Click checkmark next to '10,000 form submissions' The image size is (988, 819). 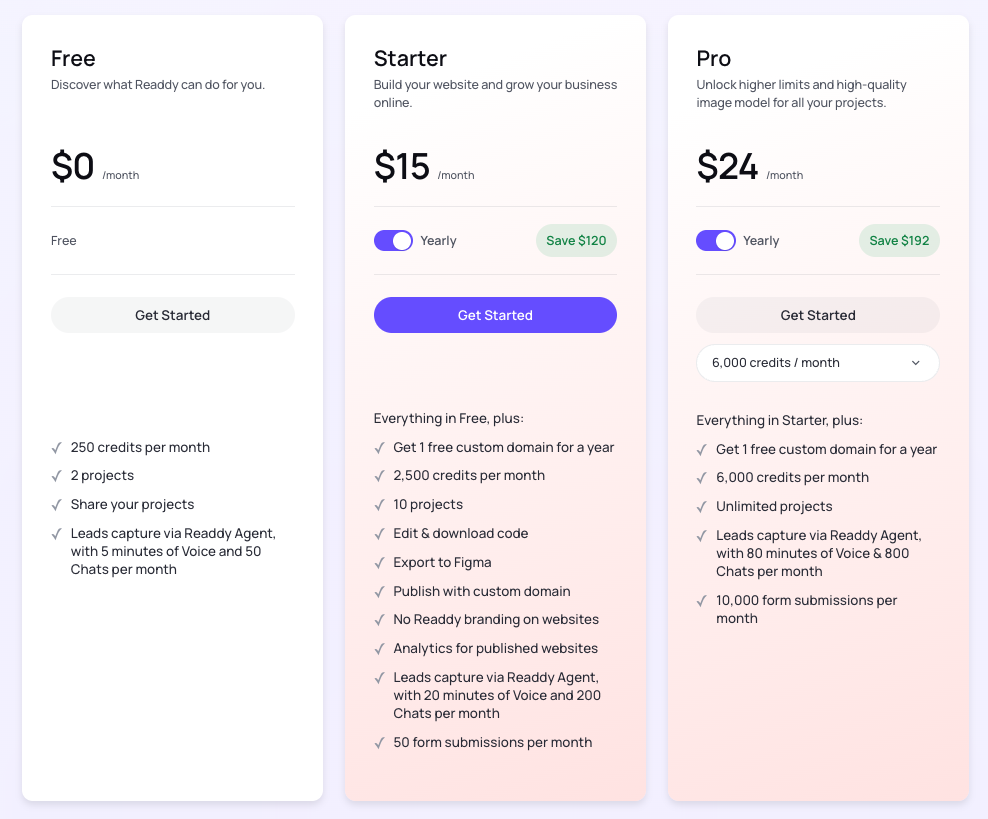[702, 601]
